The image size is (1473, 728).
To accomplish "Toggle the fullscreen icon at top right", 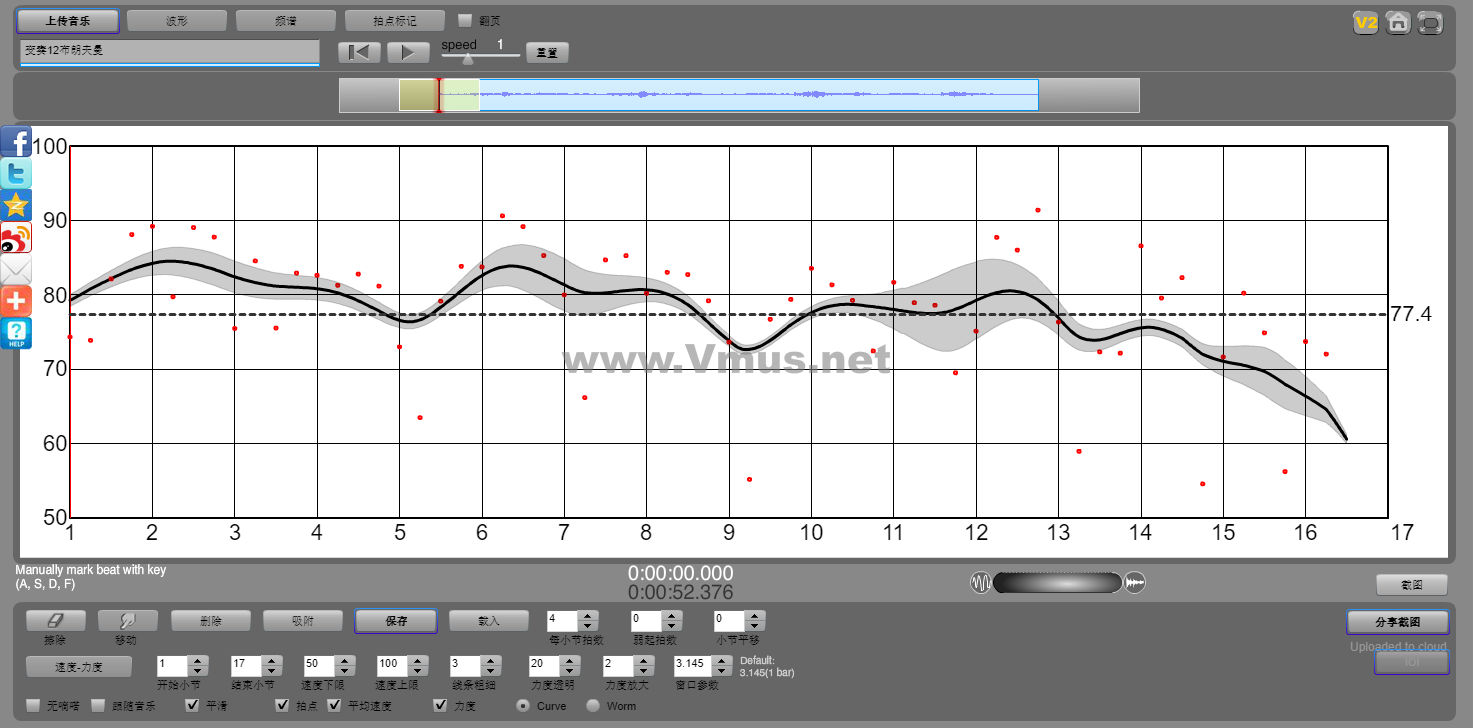I will click(1431, 23).
